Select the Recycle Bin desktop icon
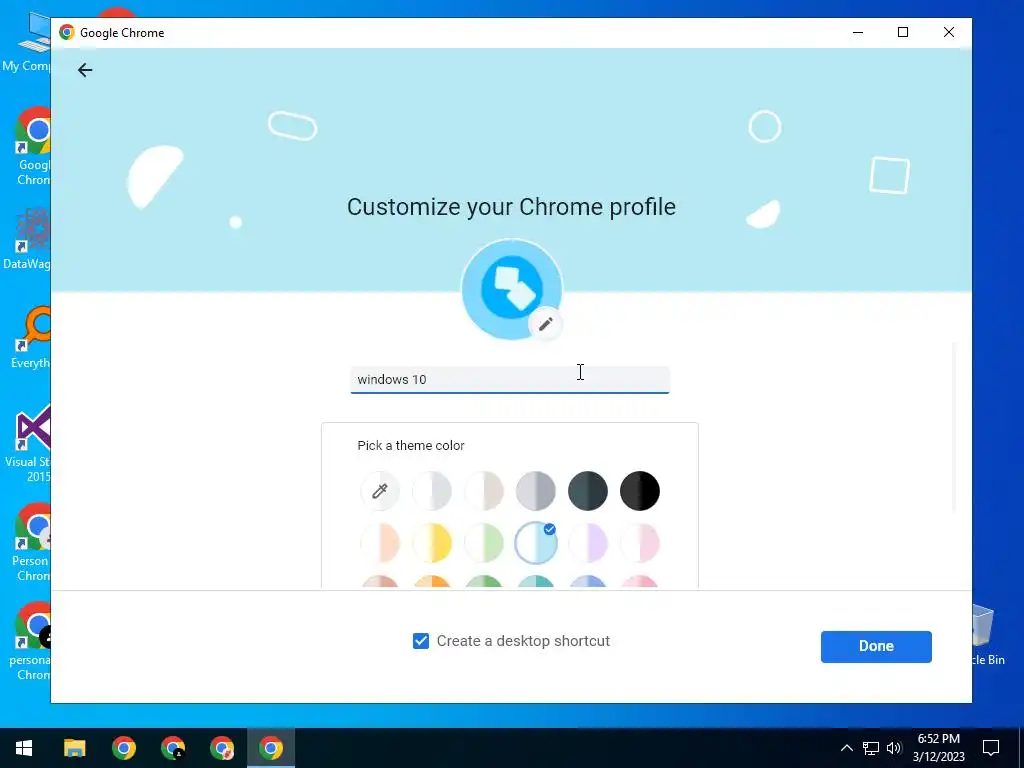Screen dimensions: 1024x768 (x=987, y=635)
